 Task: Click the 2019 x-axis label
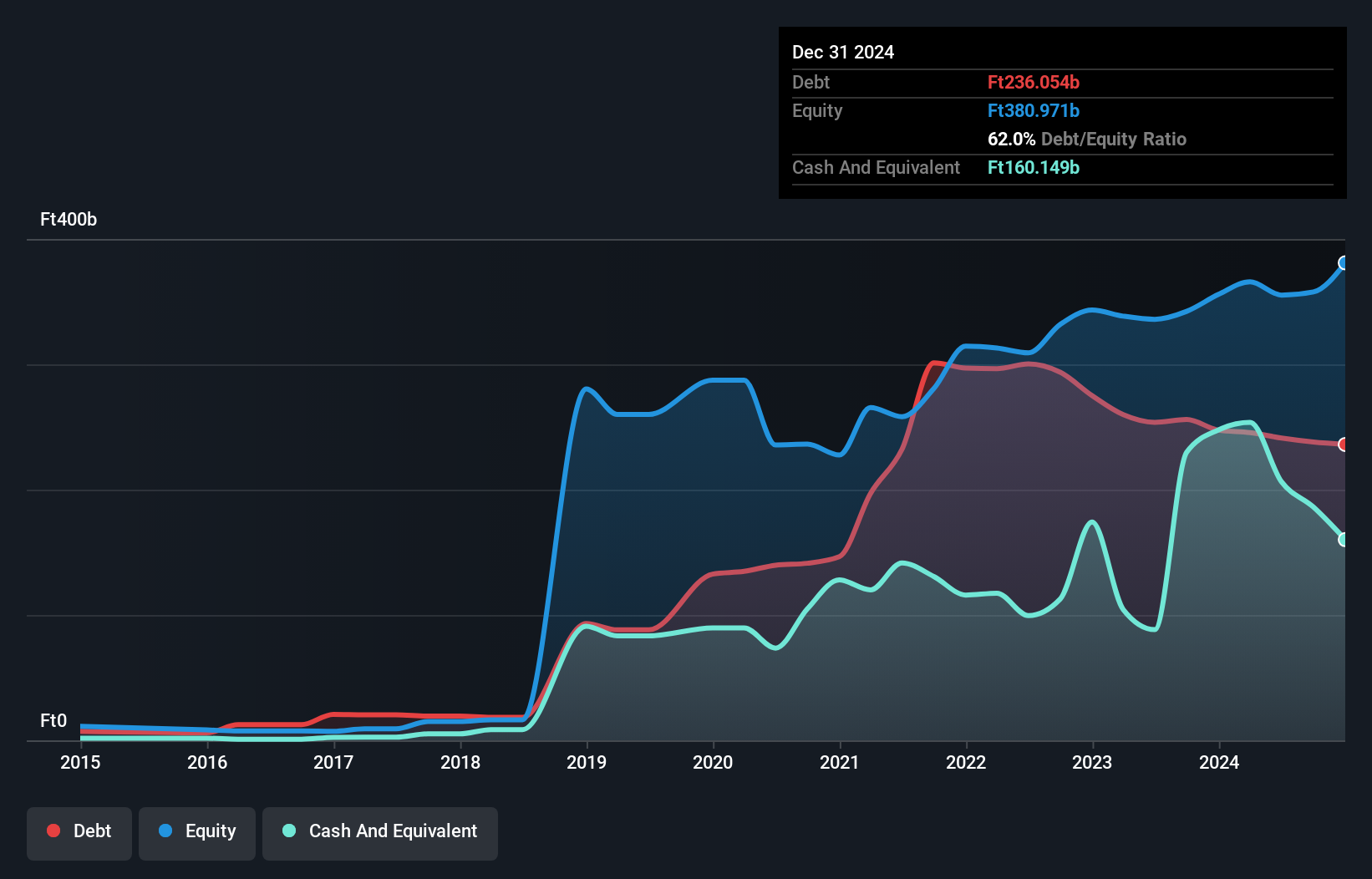coord(587,762)
